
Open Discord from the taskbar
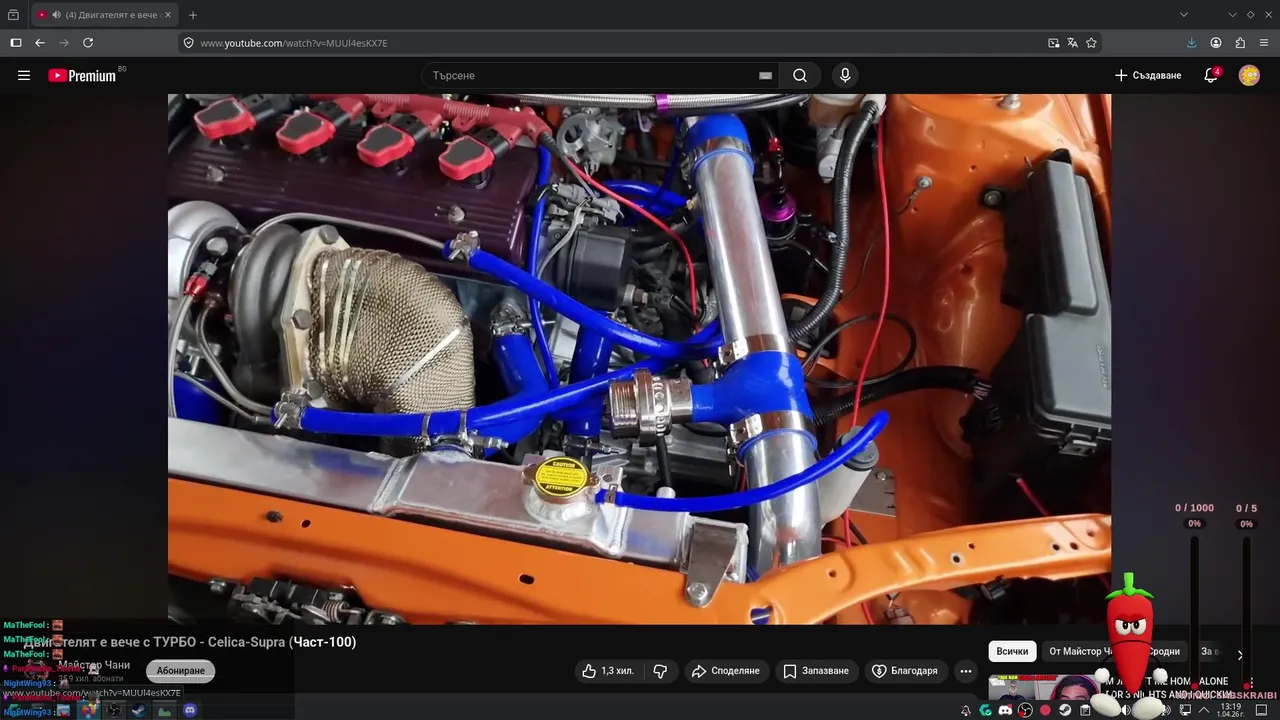pyautogui.click(x=190, y=710)
